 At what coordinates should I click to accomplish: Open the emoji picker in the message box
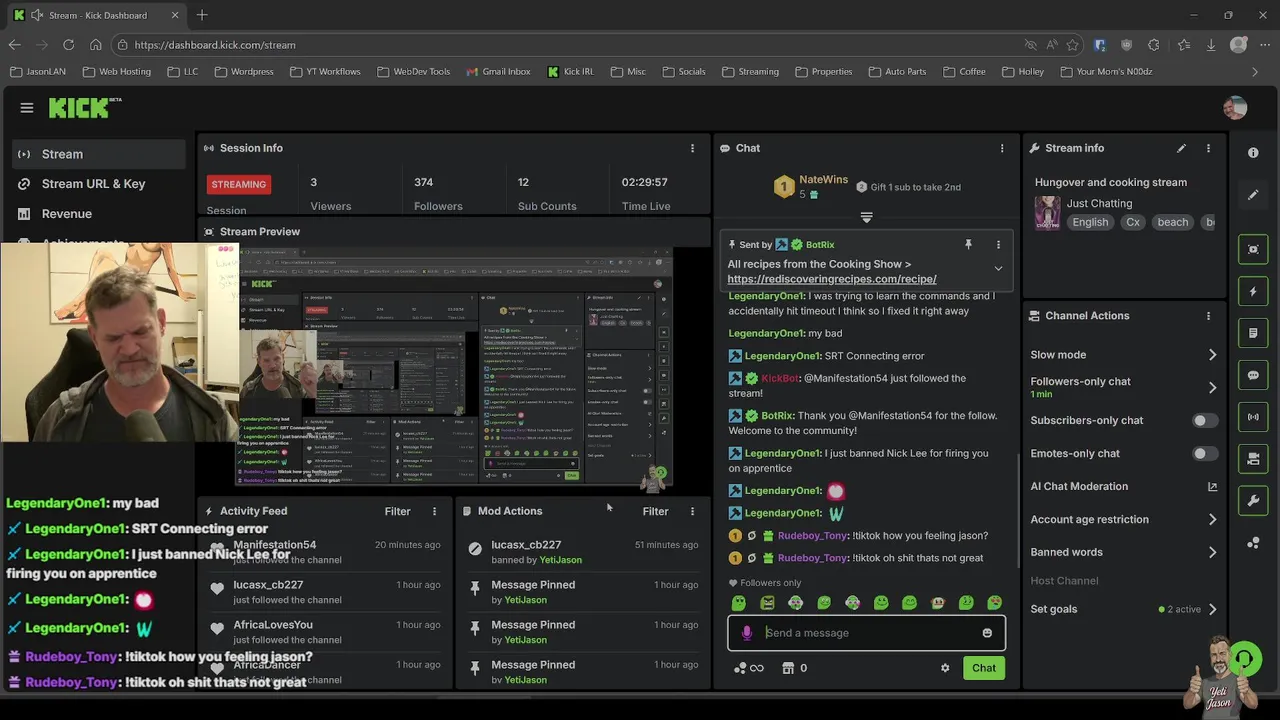(987, 633)
